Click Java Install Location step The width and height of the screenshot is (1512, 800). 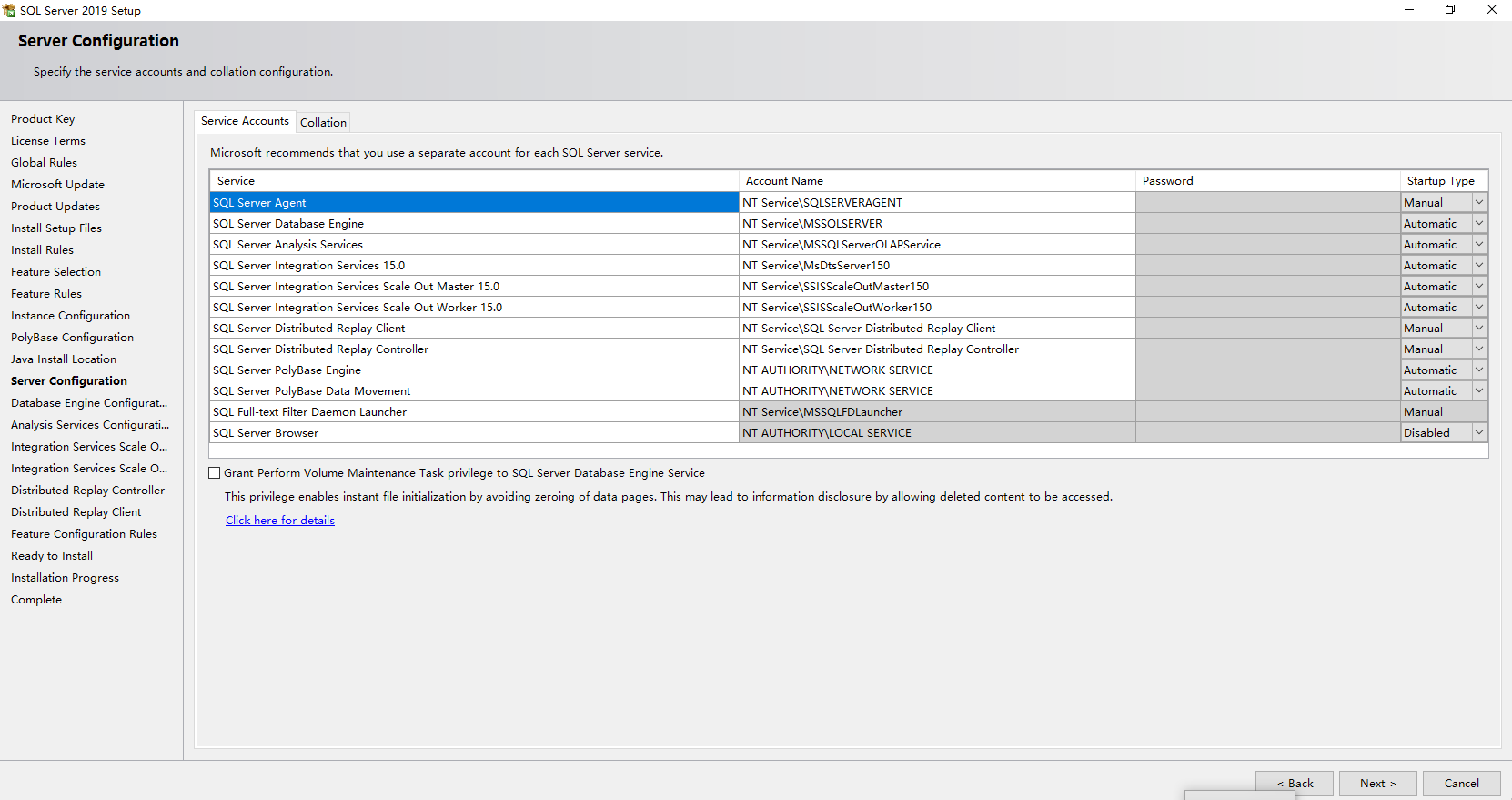tap(64, 359)
